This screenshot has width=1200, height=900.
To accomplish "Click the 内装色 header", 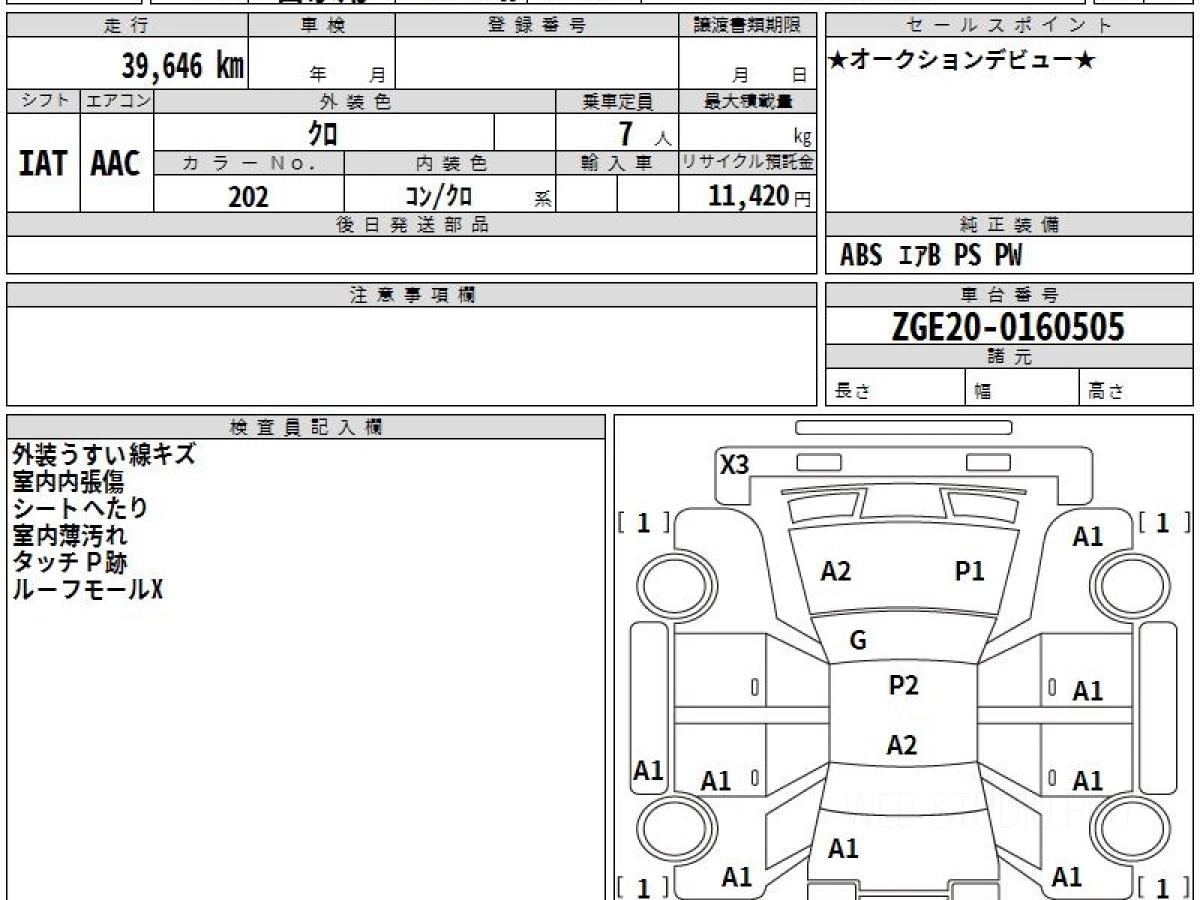I will 450,163.
